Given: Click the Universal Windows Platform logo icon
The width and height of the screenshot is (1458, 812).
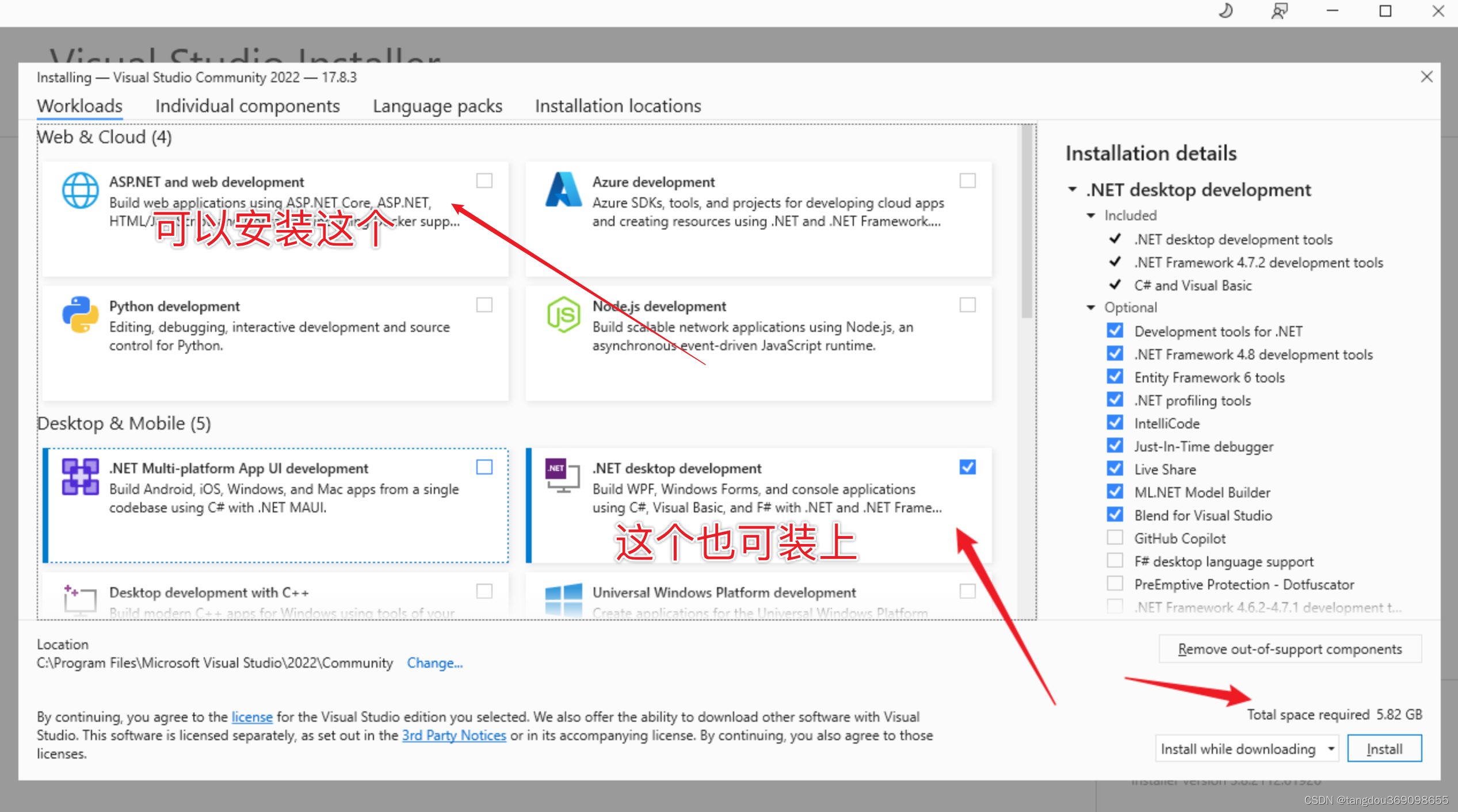Looking at the screenshot, I should [x=563, y=600].
